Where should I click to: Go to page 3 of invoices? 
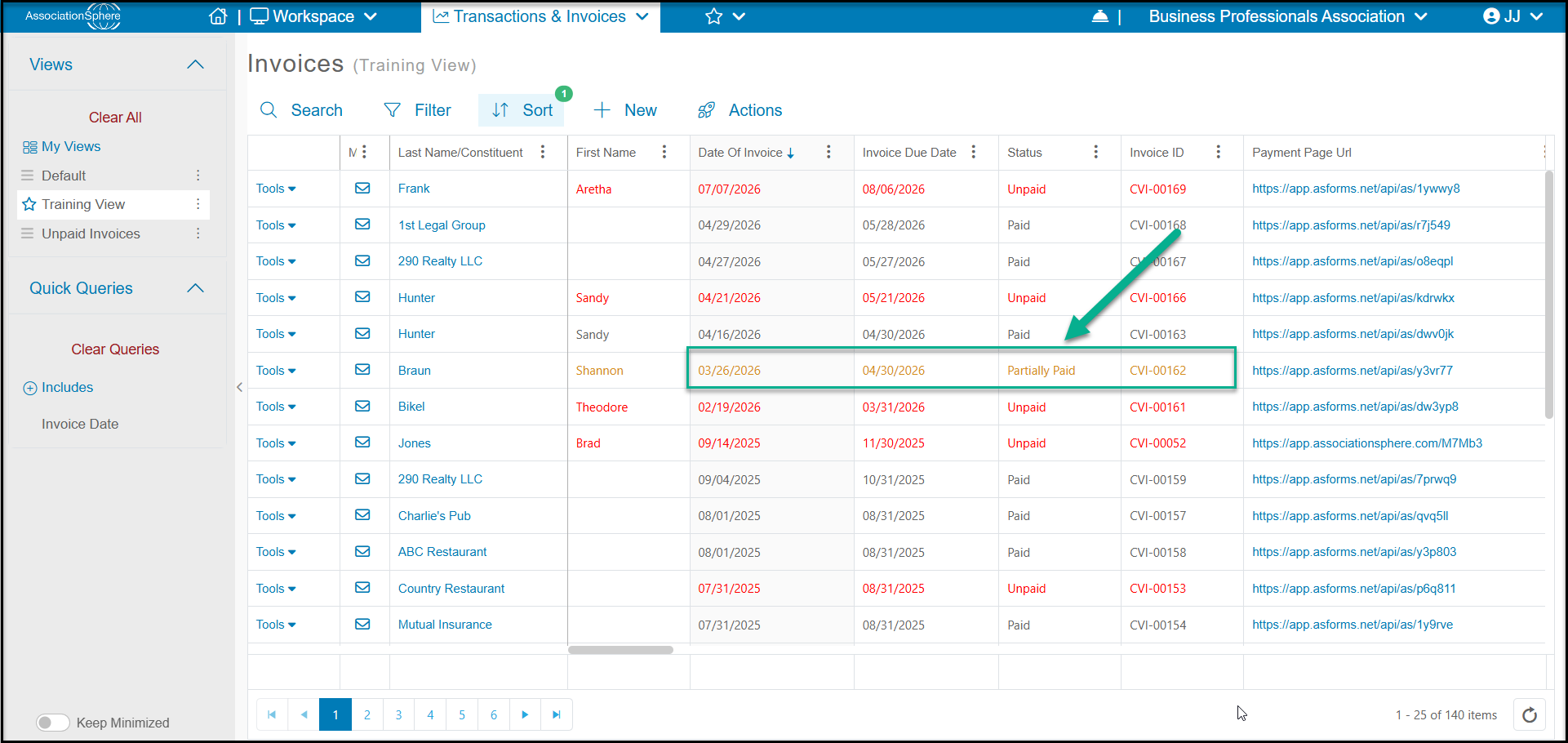coord(398,715)
